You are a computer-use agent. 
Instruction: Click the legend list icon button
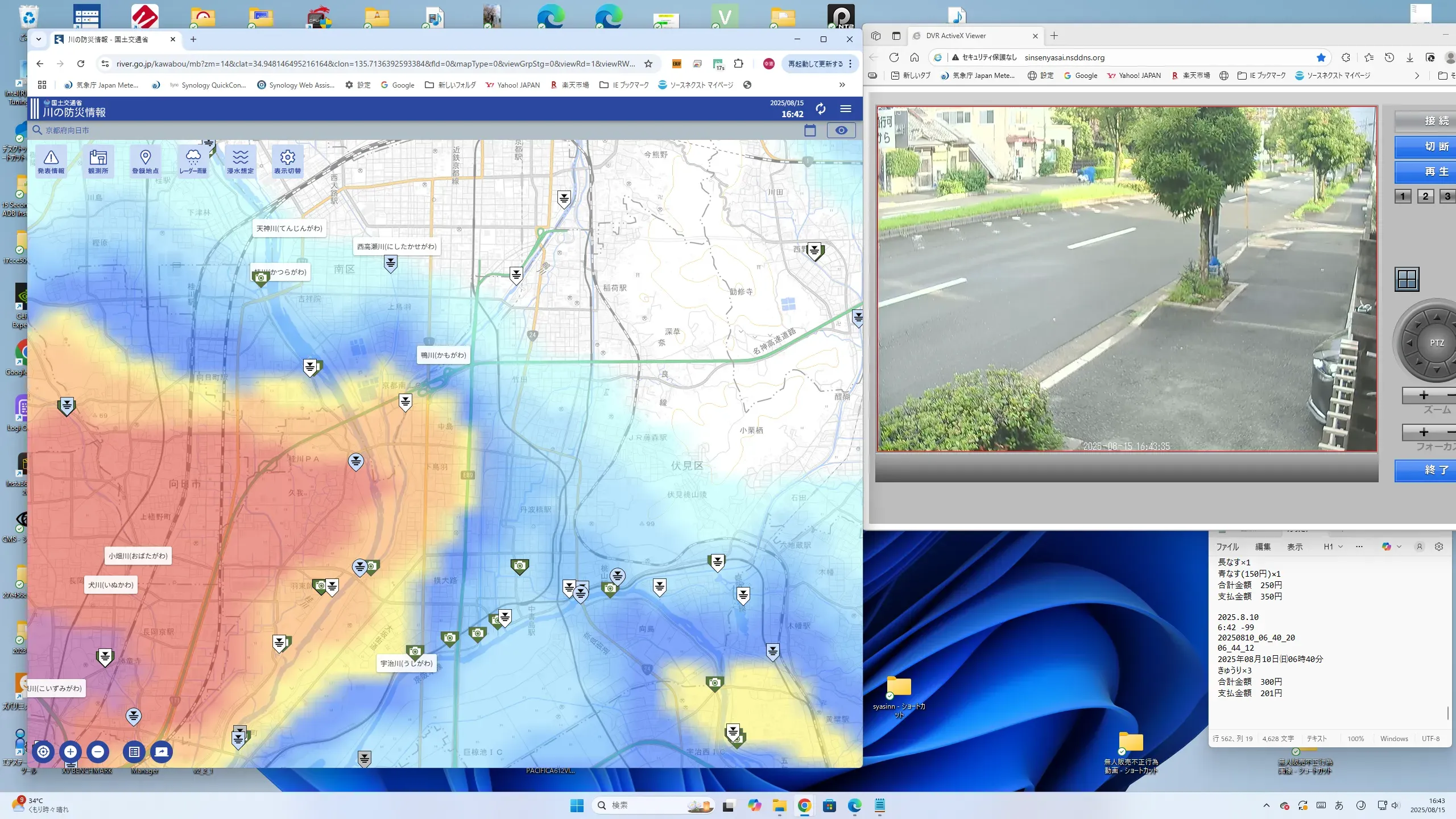click(x=134, y=752)
